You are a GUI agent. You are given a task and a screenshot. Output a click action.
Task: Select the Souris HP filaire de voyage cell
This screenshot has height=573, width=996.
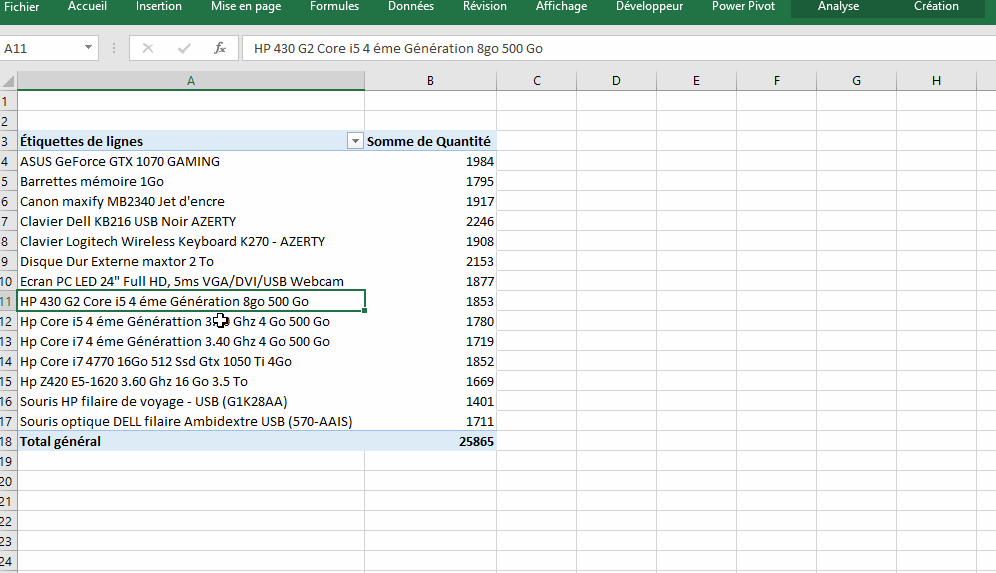click(191, 401)
